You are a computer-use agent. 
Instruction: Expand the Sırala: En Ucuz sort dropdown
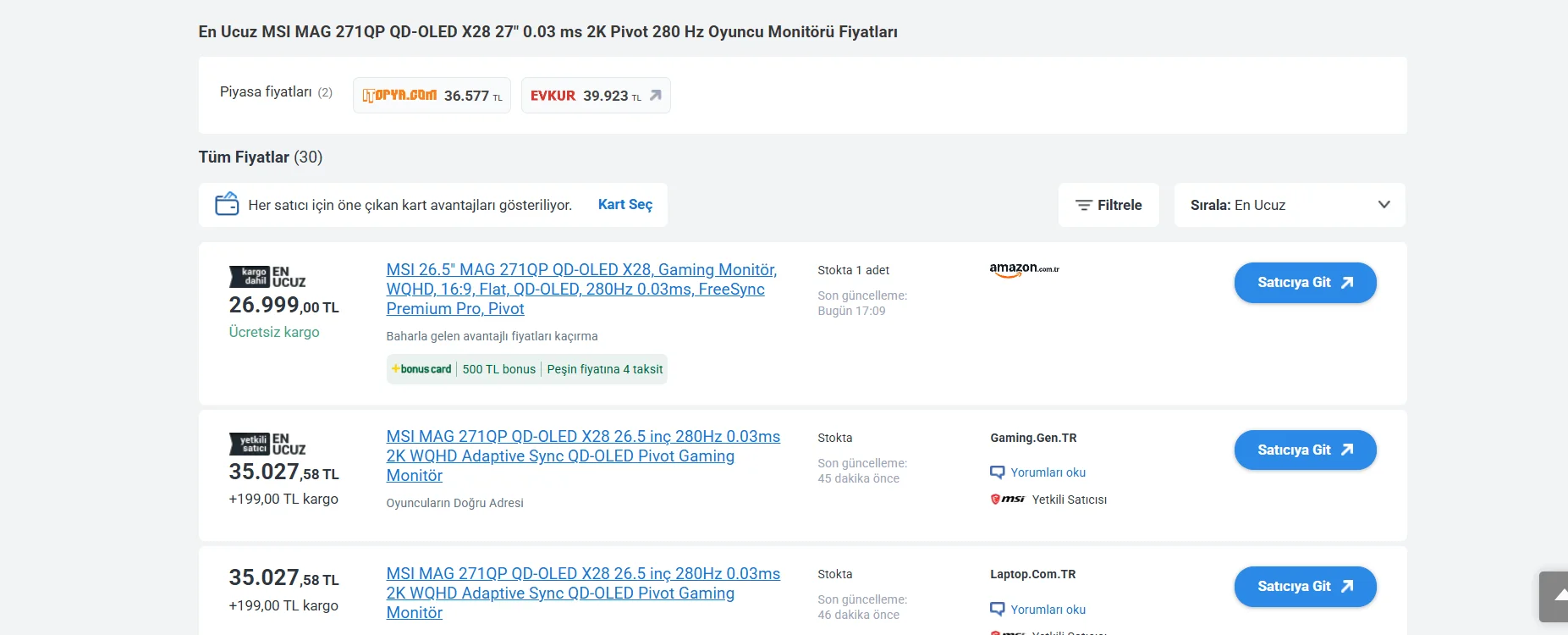coord(1290,205)
